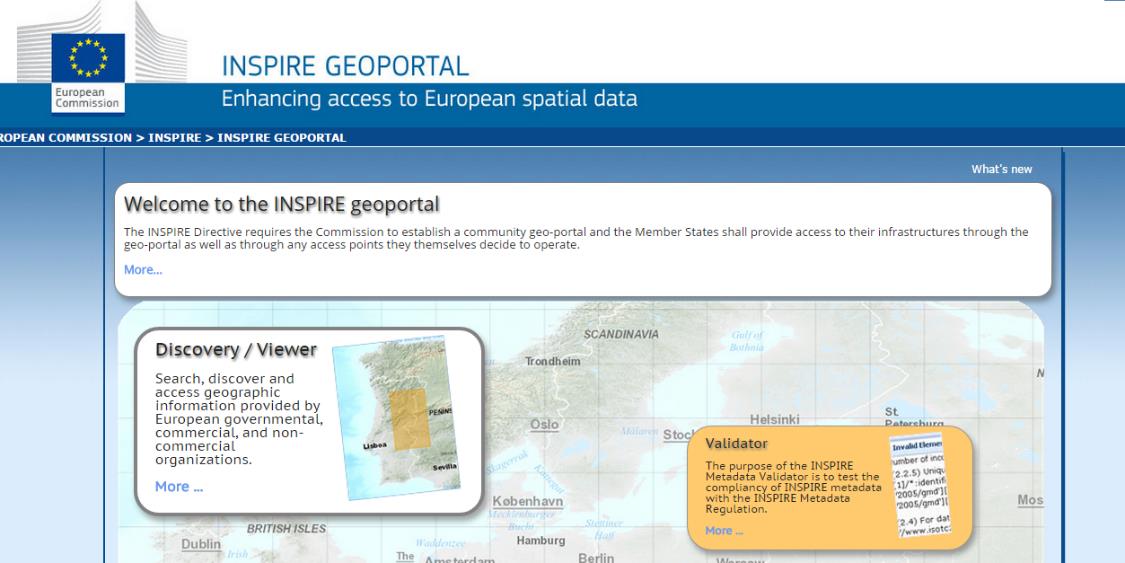Screen dimensions: 1125x563
Task: Click Dublin label on the map
Action: pyautogui.click(x=201, y=544)
